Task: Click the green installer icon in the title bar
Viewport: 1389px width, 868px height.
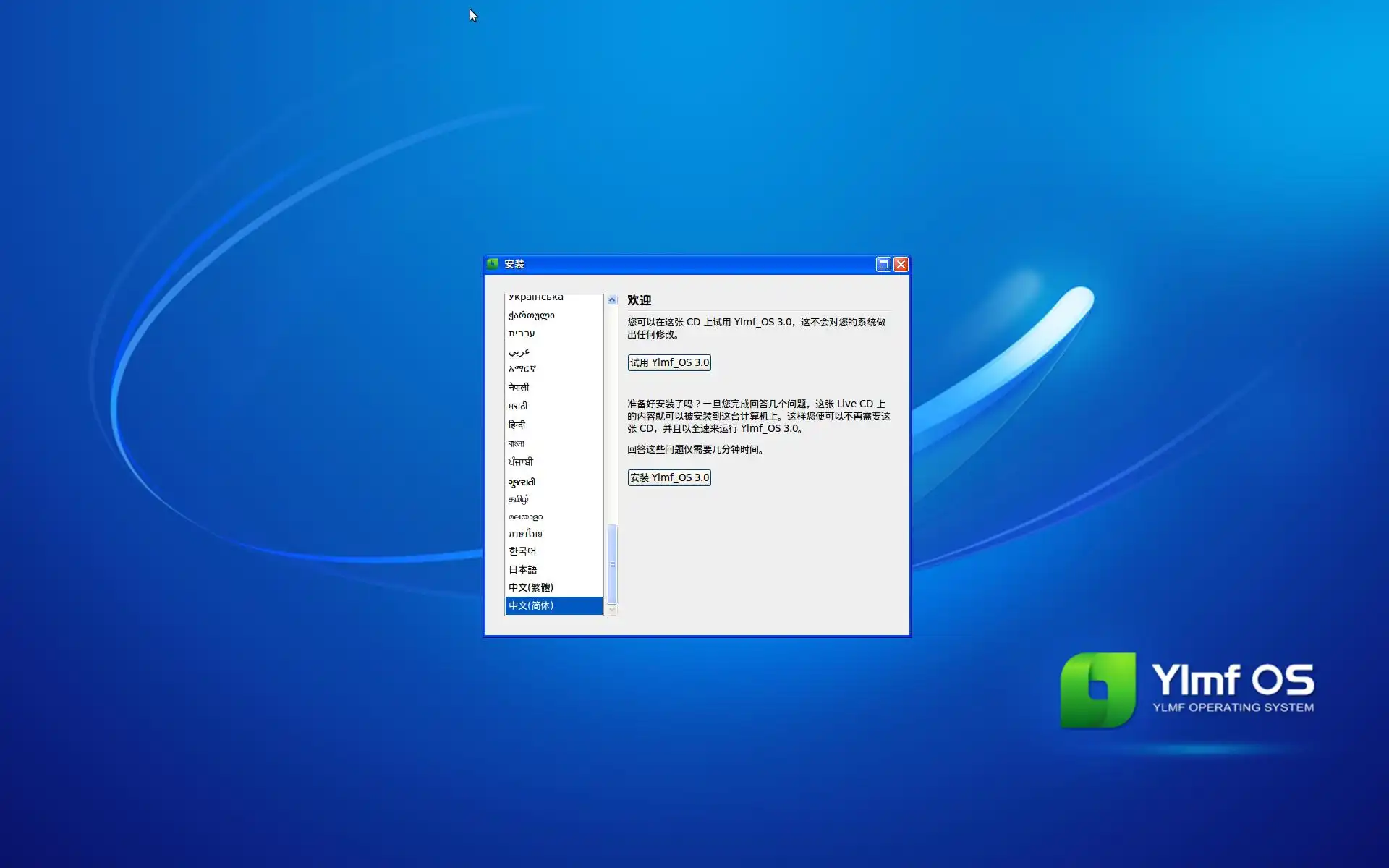Action: (493, 264)
